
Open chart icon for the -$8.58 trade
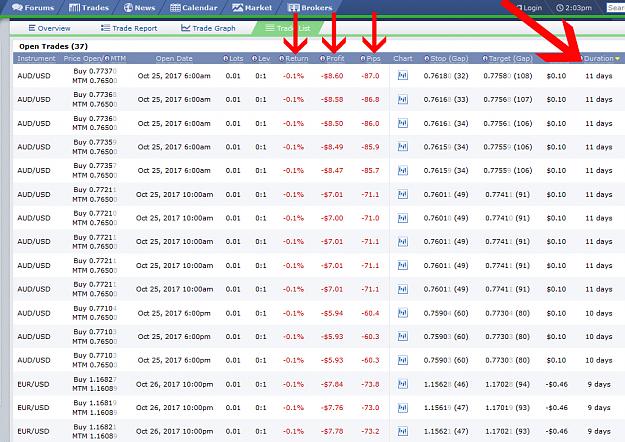coord(403,100)
